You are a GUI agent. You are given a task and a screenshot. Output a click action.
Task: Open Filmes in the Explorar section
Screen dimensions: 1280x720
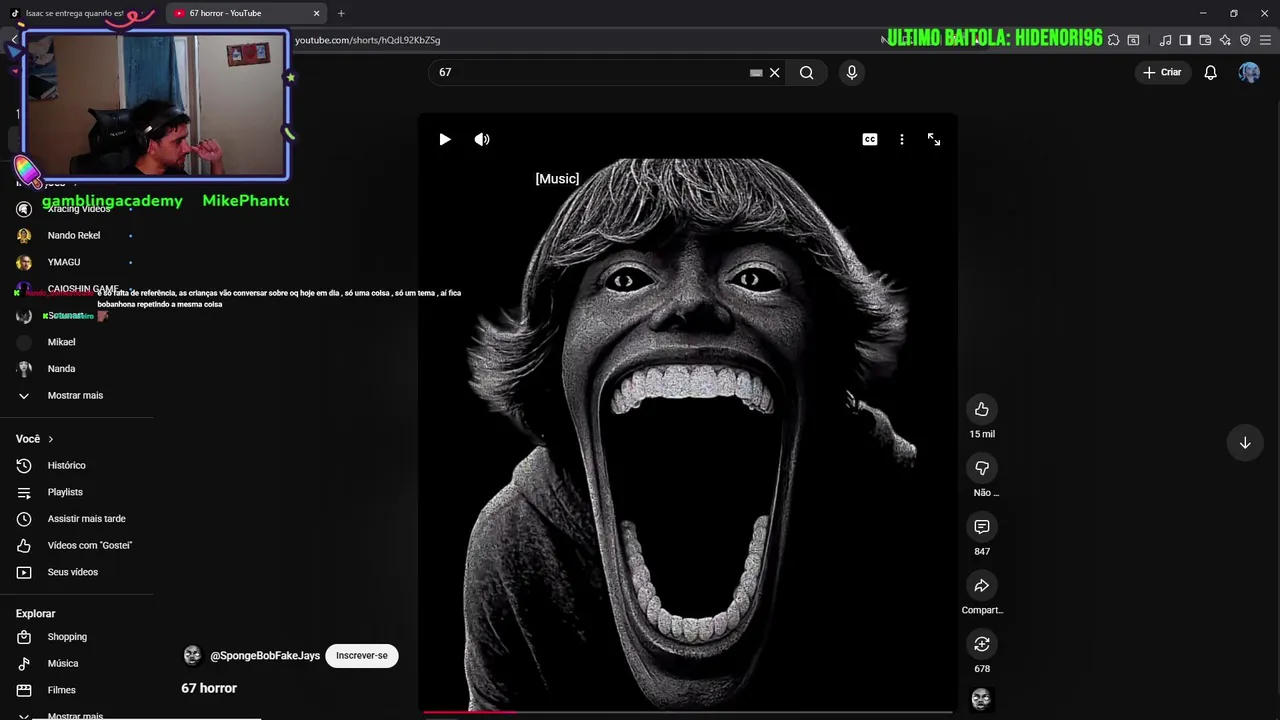[62, 690]
